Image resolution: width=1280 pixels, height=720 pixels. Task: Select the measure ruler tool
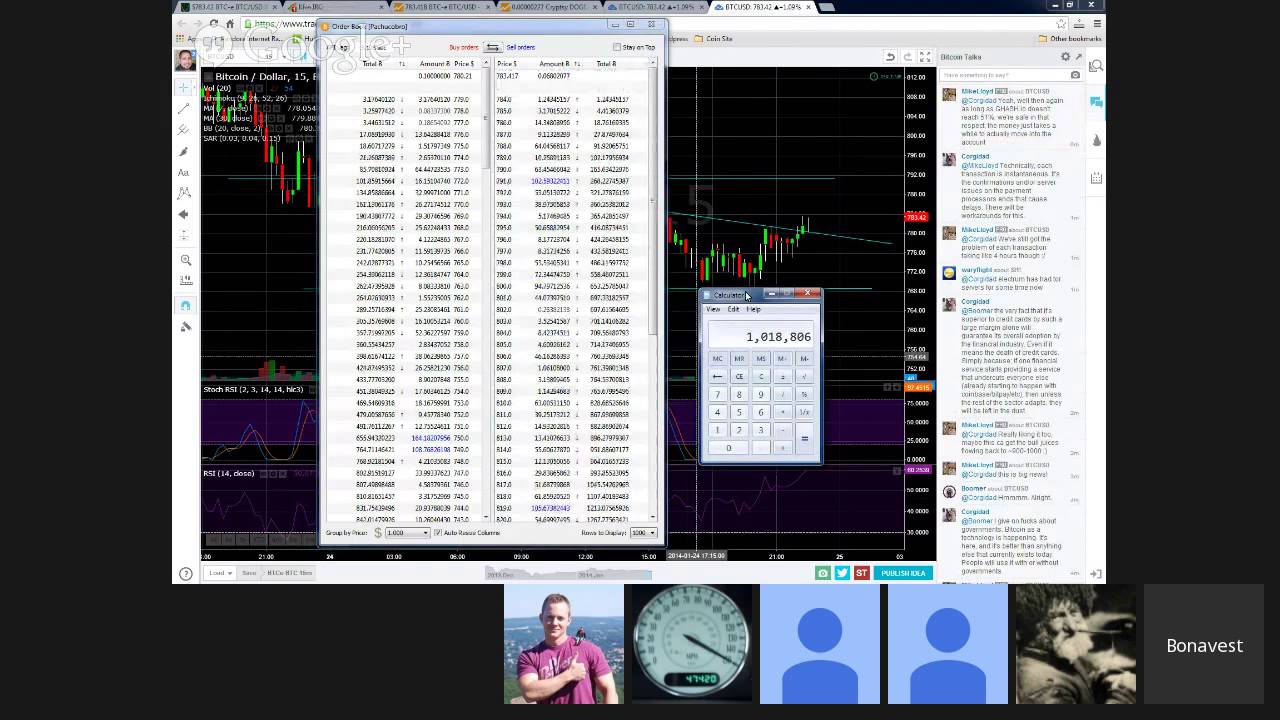pyautogui.click(x=185, y=281)
